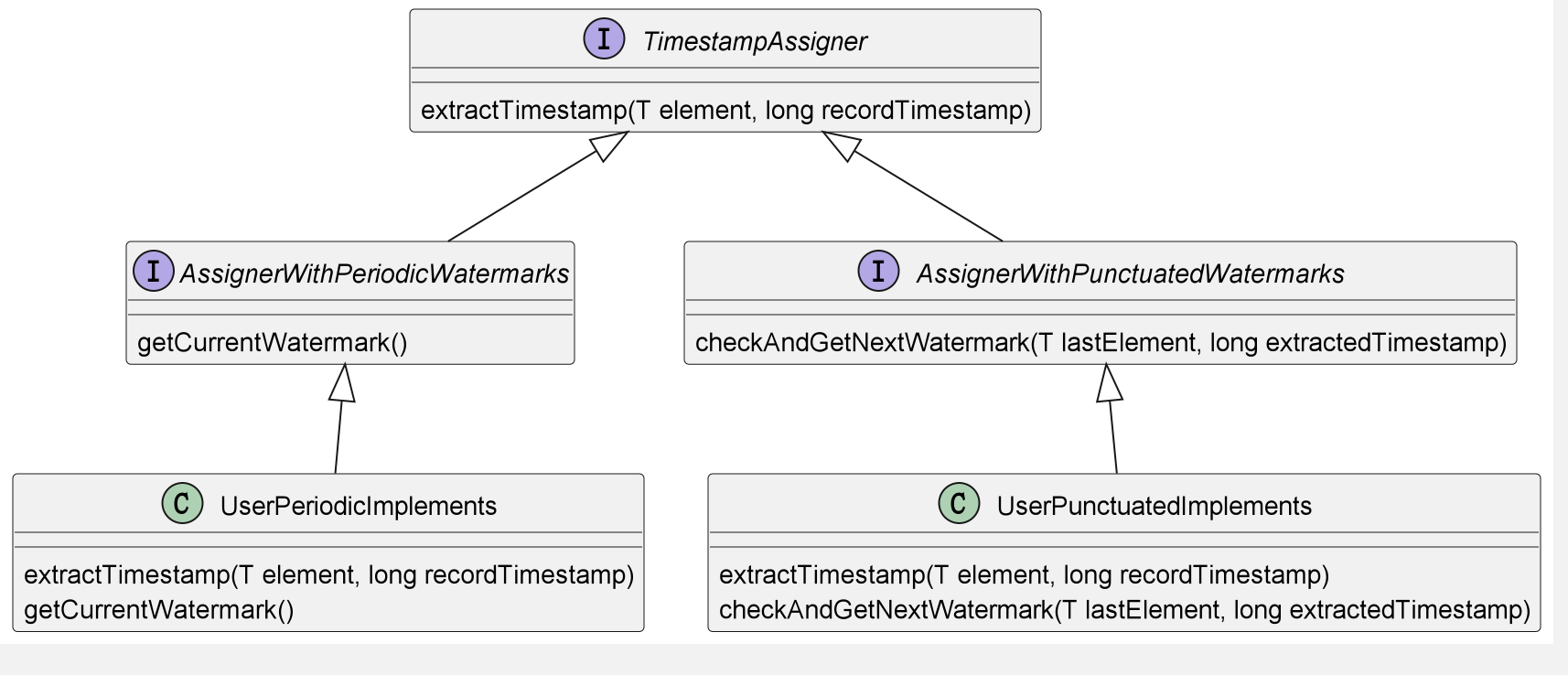
Task: Click the AssignerWithPeriodicWatermarks interface 'I' icon
Action: (154, 272)
